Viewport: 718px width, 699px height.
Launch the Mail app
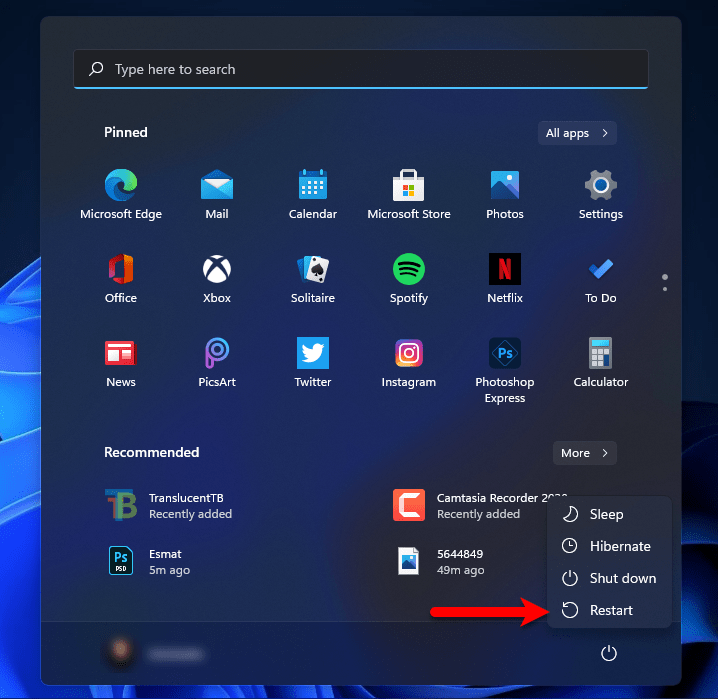[217, 194]
